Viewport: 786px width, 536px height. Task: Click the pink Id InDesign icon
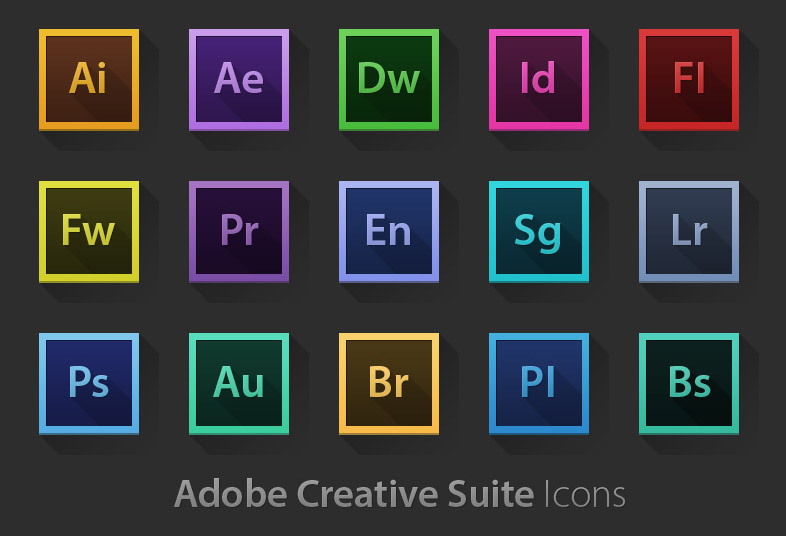(x=539, y=80)
